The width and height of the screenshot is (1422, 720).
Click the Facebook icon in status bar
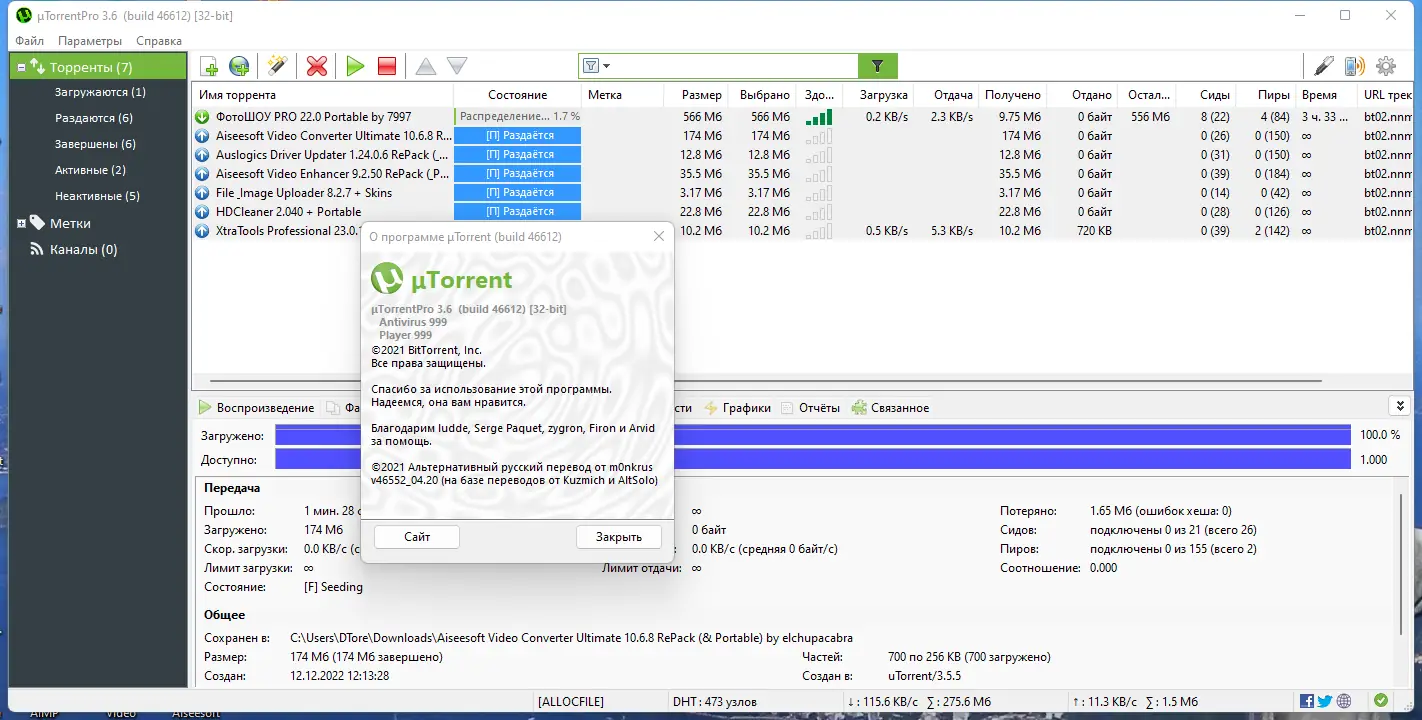coord(1307,701)
